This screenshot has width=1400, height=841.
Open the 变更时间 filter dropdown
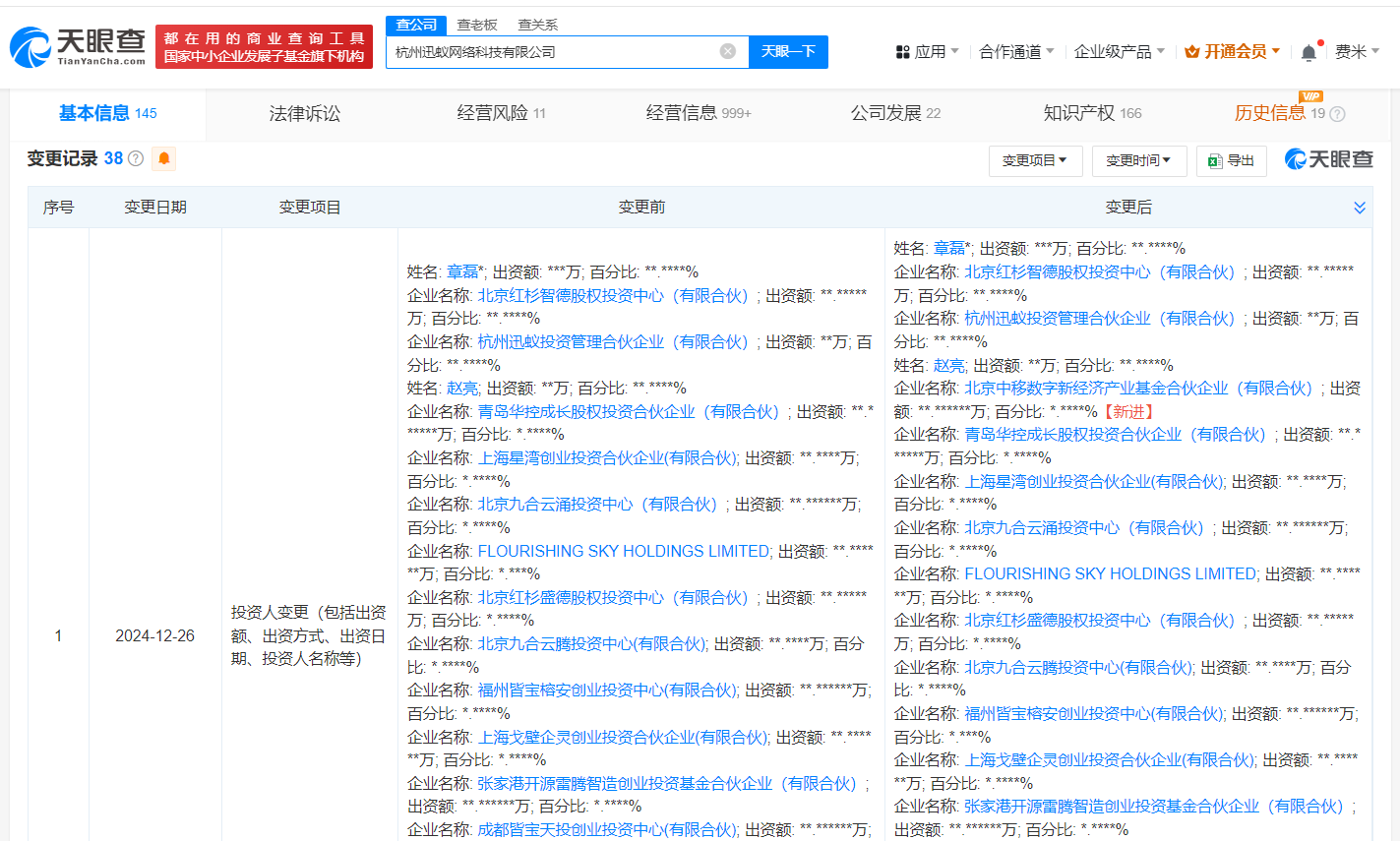pos(1138,160)
